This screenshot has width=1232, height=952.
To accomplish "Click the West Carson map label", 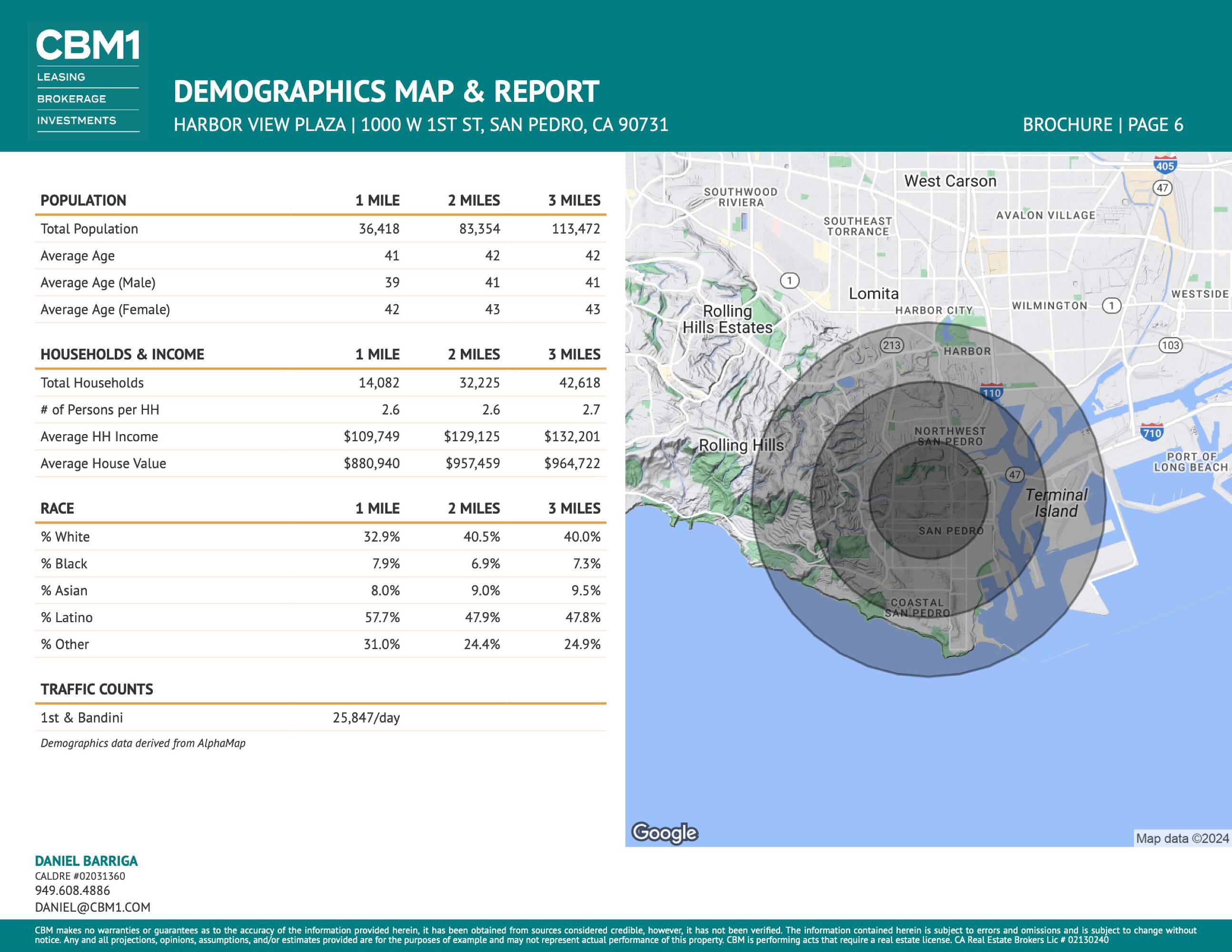I will tap(951, 181).
